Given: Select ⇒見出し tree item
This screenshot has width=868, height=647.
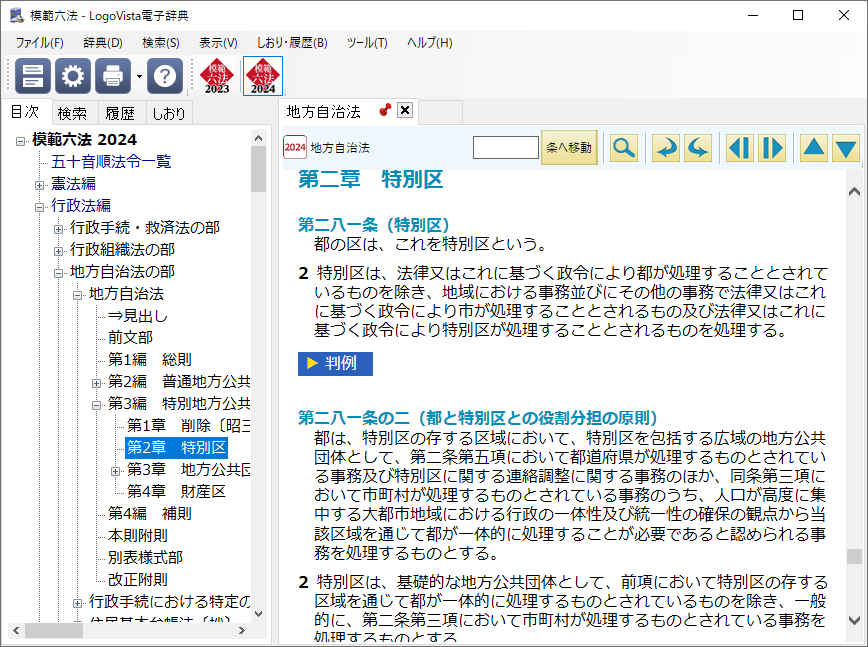Looking at the screenshot, I should pos(138,315).
